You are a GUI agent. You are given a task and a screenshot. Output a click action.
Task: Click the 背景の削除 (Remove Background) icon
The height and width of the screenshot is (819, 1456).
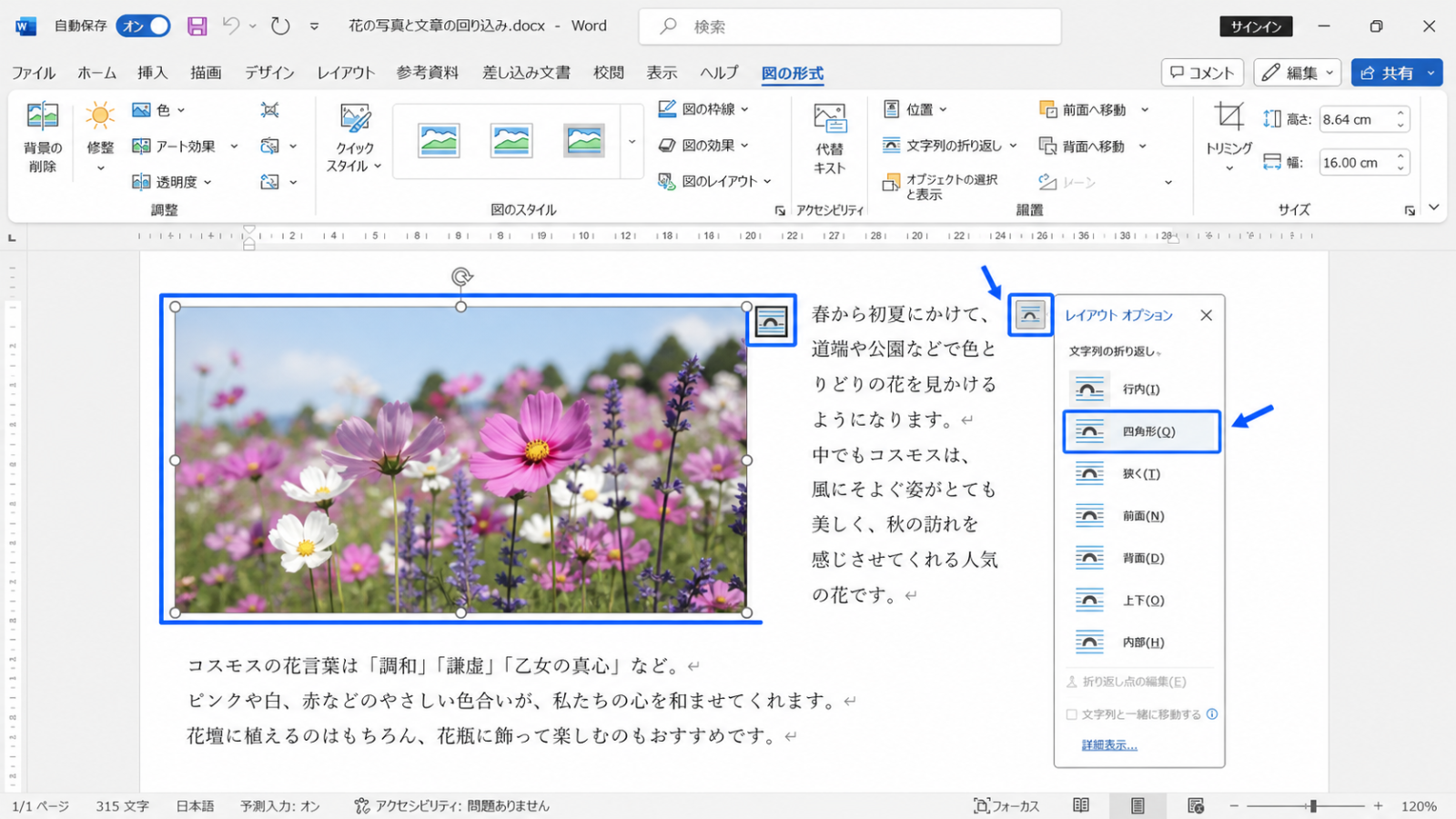pos(42,116)
